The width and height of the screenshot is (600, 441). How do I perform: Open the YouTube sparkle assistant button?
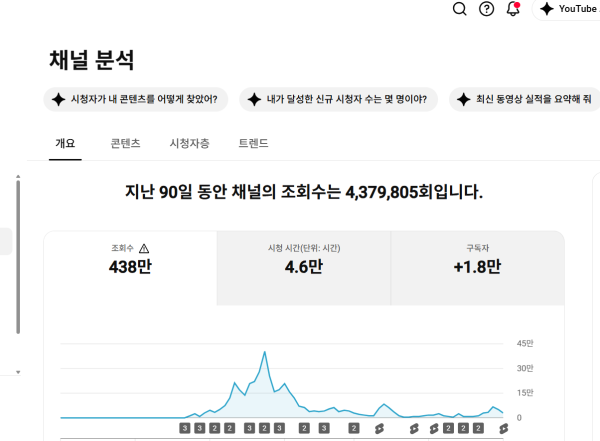[x=567, y=9]
